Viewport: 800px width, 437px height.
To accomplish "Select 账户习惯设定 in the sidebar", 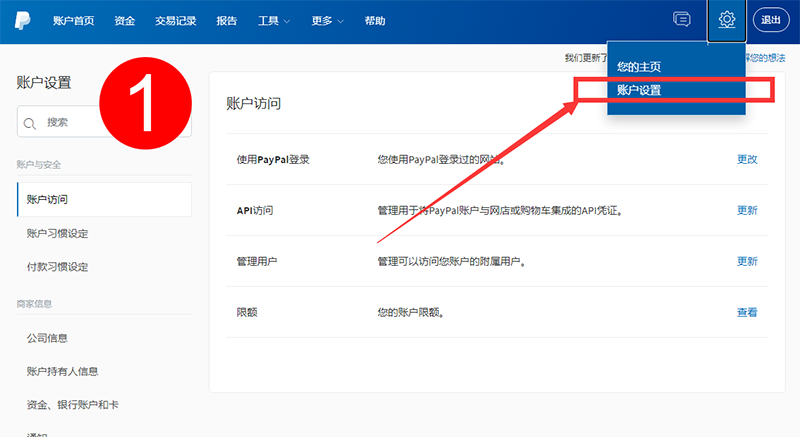I will pos(58,233).
